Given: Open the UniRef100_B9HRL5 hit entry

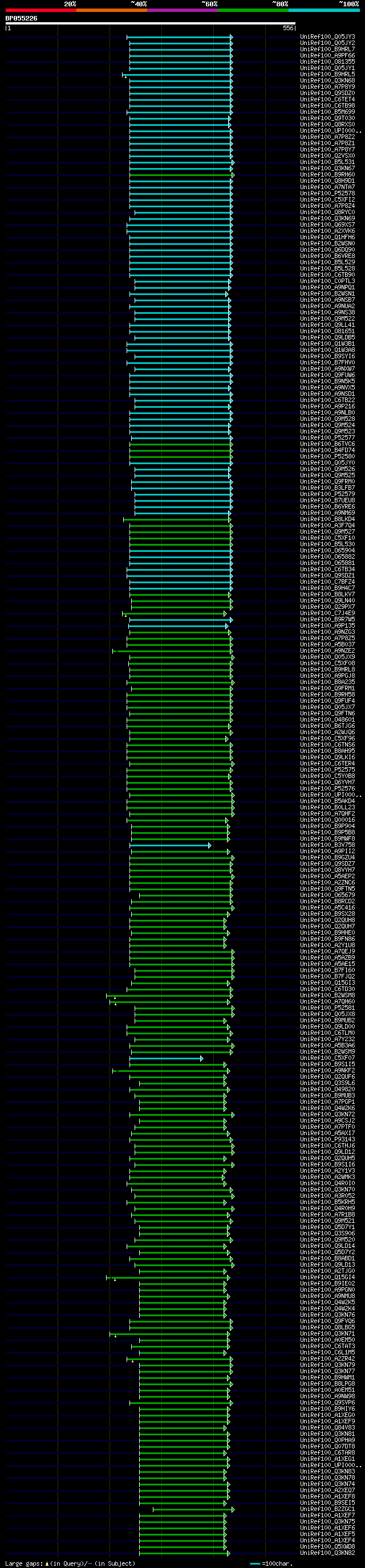Looking at the screenshot, I should 327,74.
